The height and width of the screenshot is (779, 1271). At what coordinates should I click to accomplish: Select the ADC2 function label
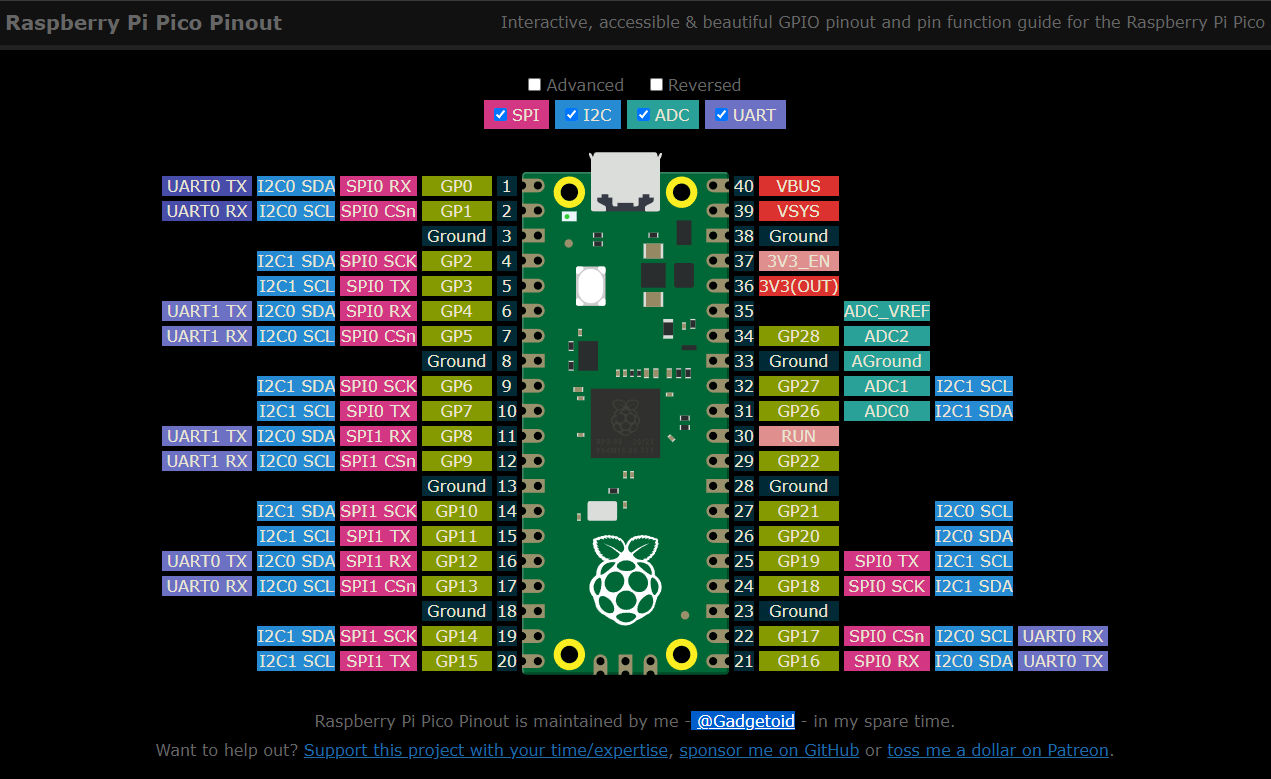coord(887,336)
